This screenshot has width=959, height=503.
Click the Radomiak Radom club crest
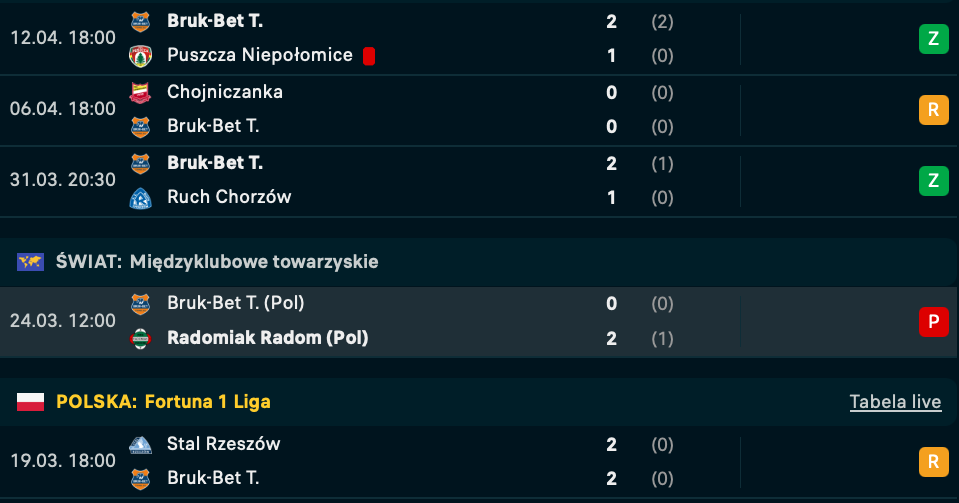click(x=140, y=339)
